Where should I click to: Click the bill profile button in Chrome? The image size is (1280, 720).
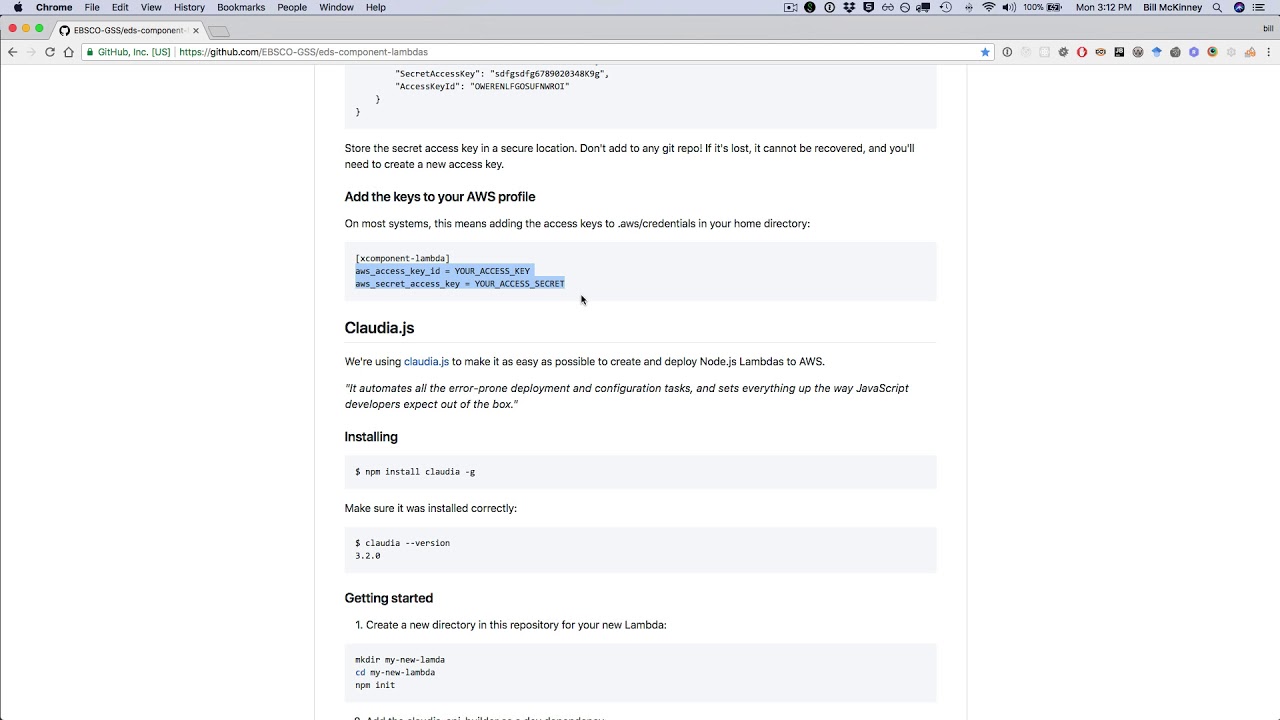click(1268, 29)
